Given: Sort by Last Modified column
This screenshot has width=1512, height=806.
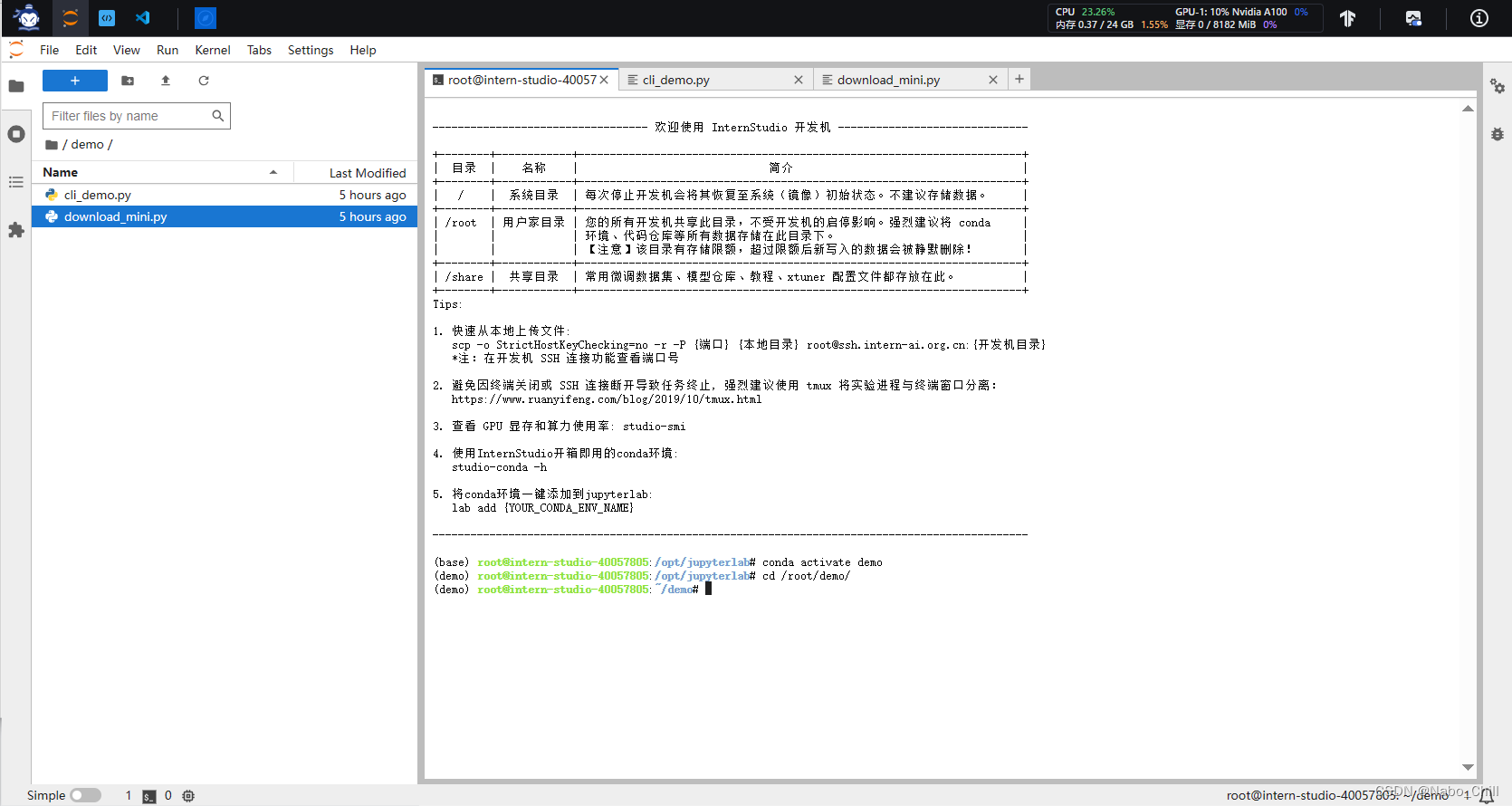Looking at the screenshot, I should [x=356, y=172].
